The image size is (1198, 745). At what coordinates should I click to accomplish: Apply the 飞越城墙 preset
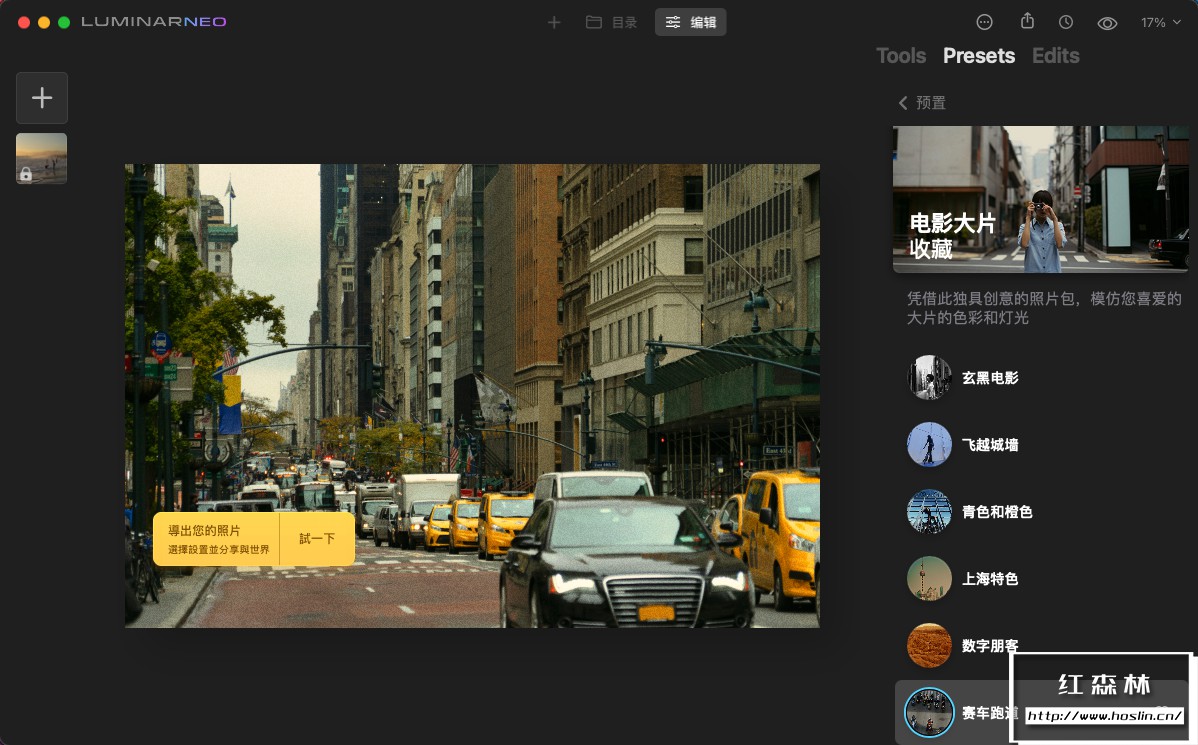989,445
